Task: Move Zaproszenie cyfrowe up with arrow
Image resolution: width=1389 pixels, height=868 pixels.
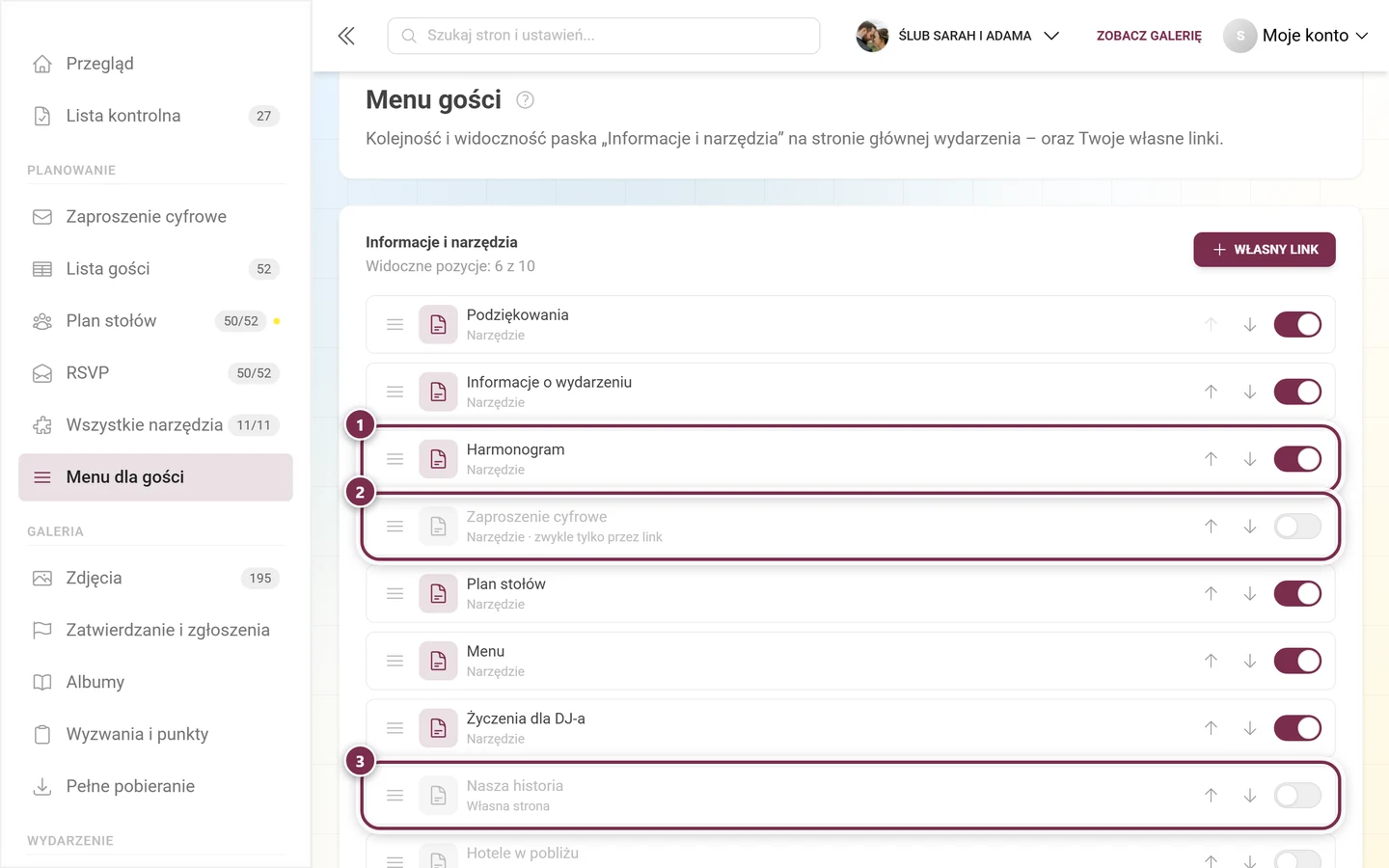Action: click(x=1211, y=527)
